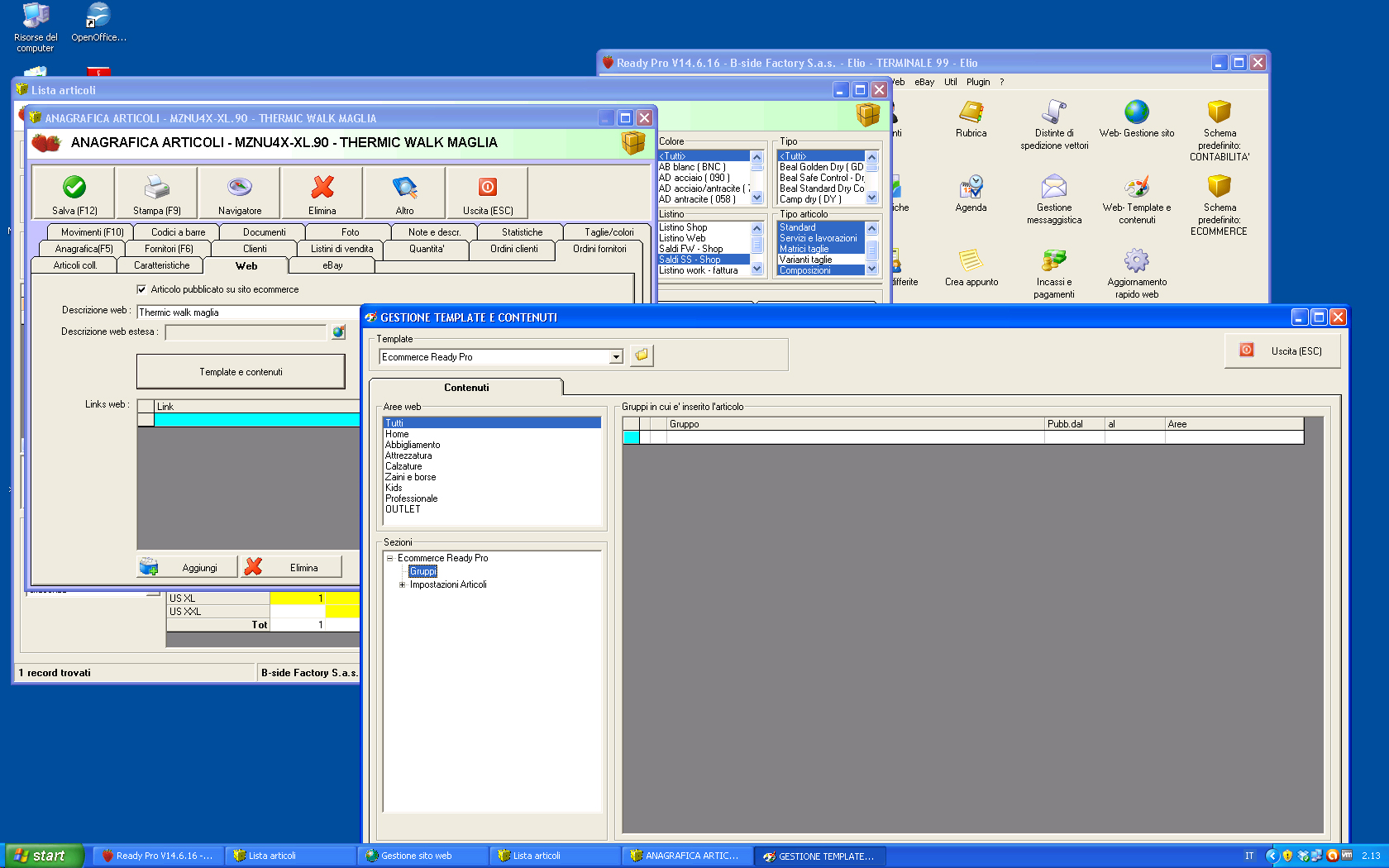Open the Altro toolbar option

pos(404,188)
